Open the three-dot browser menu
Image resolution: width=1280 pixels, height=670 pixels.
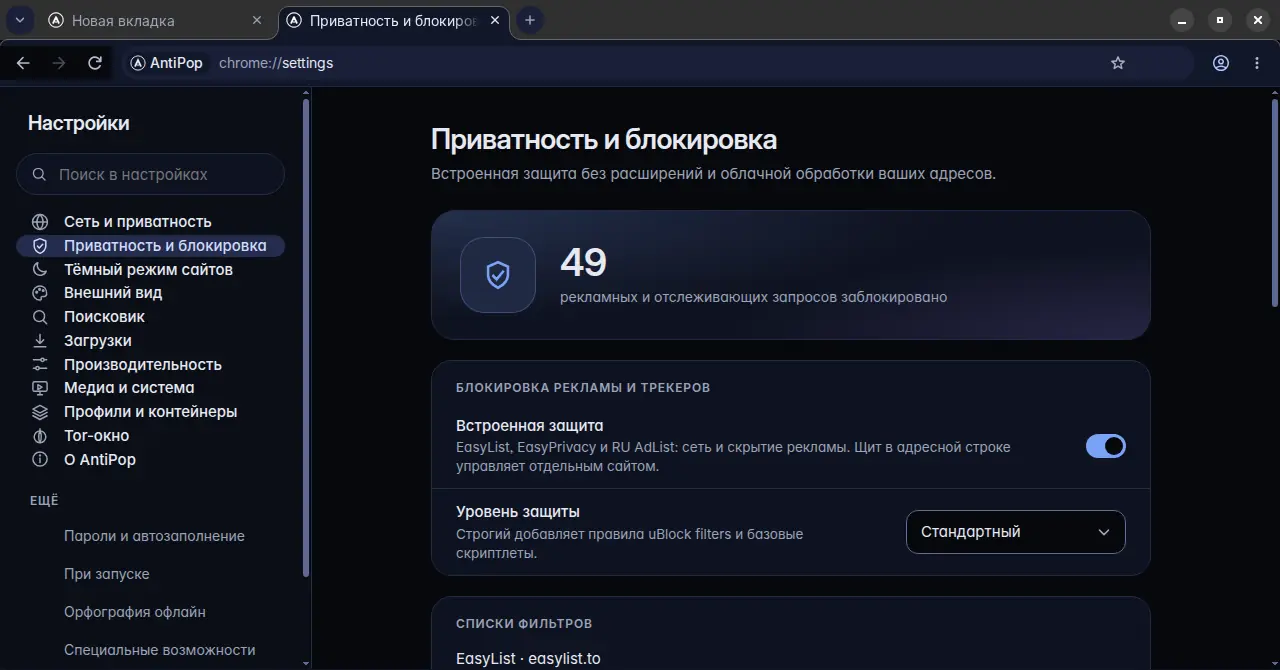[1257, 63]
